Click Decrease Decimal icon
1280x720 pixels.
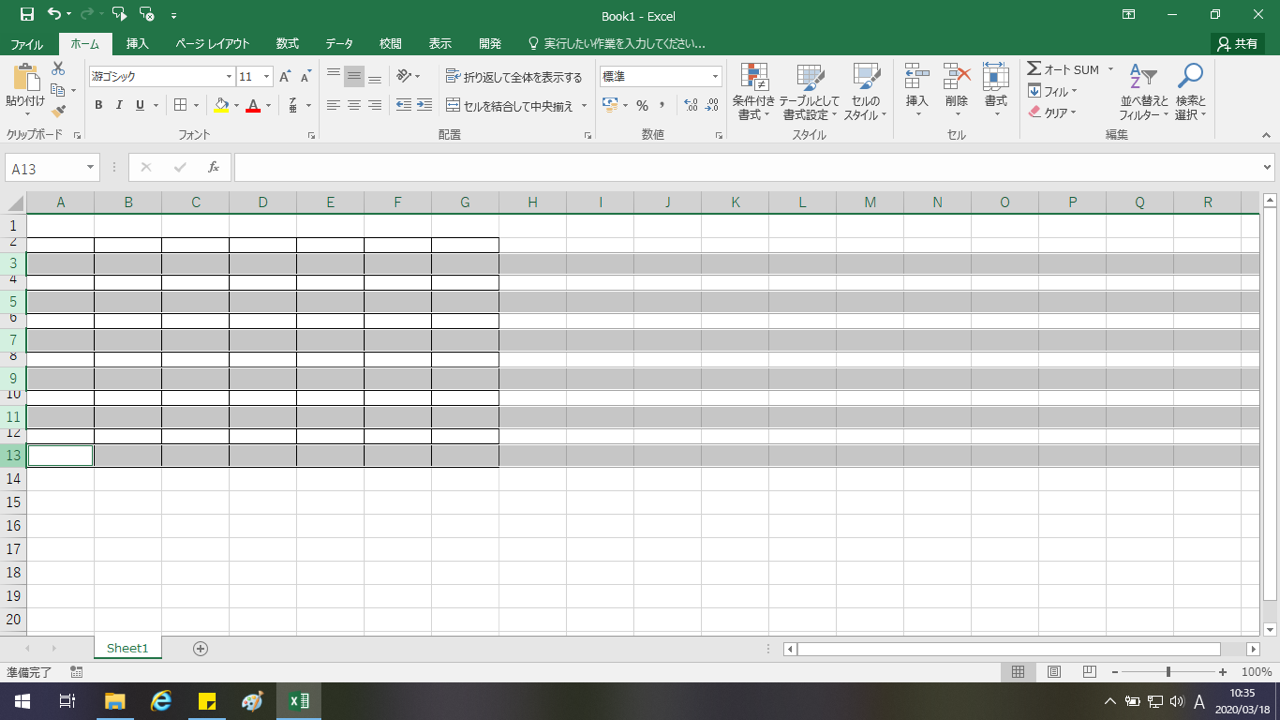[x=712, y=105]
